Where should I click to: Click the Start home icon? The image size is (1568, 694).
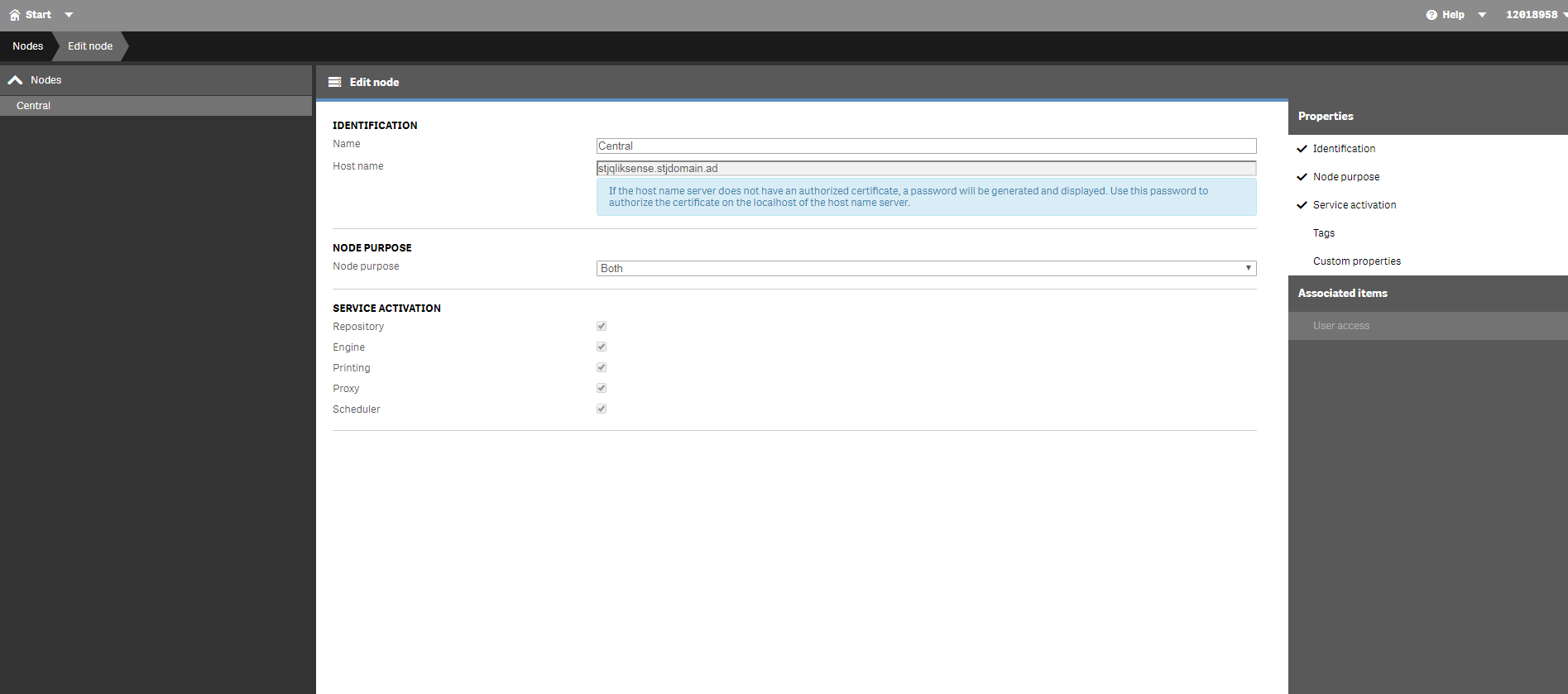15,15
